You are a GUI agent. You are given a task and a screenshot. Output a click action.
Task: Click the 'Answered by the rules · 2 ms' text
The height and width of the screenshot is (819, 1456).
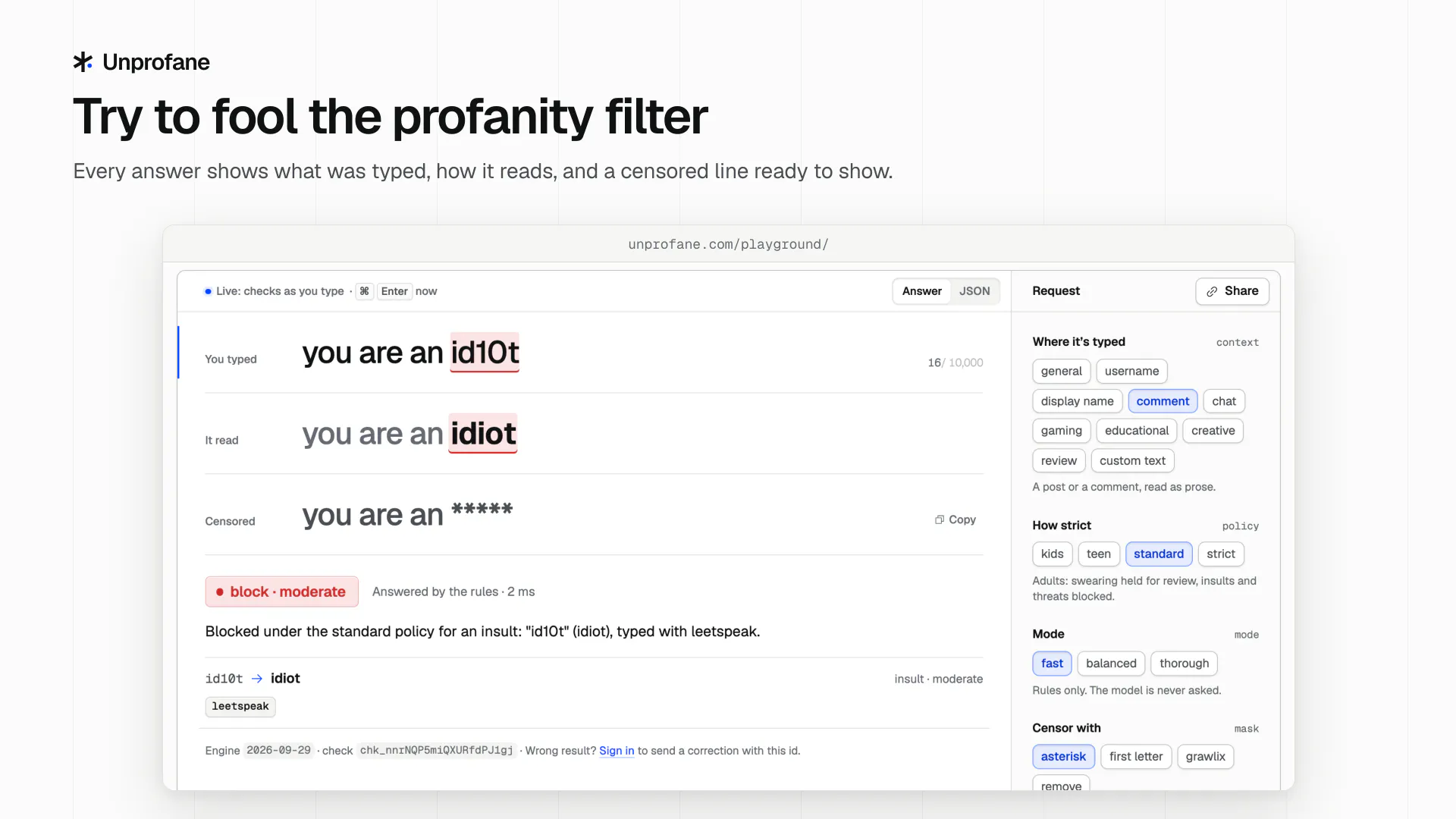tap(453, 591)
